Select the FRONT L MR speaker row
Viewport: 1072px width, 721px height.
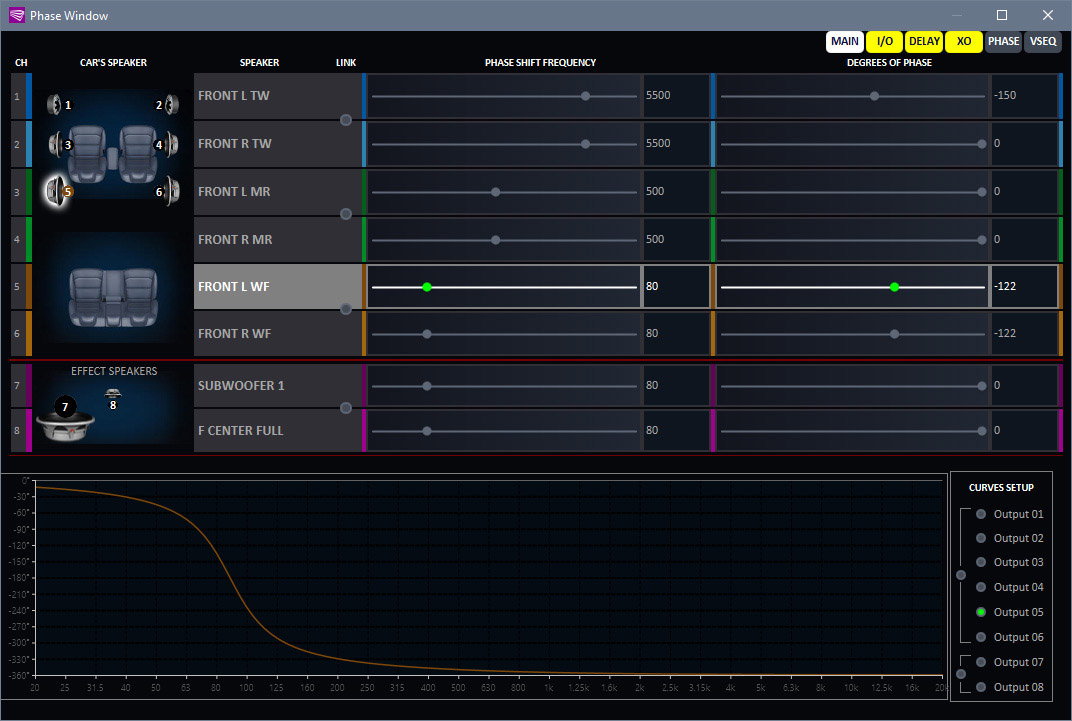[x=278, y=192]
